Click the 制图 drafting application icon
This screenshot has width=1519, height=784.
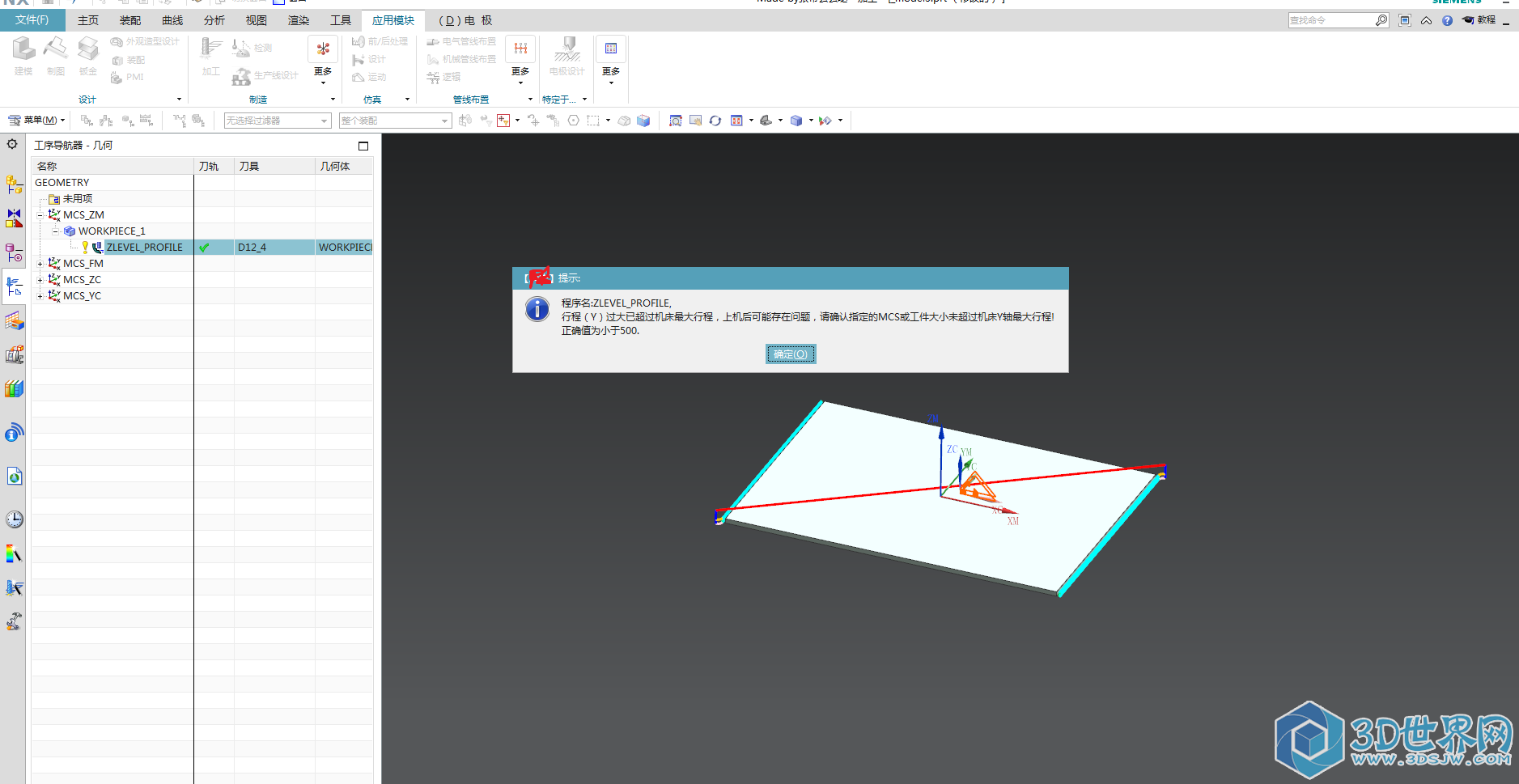(x=56, y=56)
